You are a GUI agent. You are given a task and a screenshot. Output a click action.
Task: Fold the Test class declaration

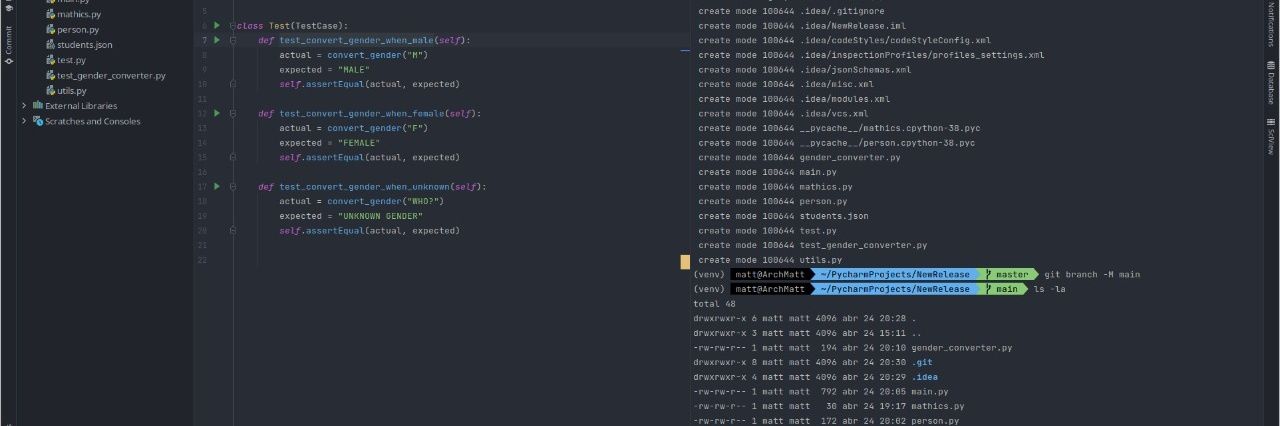point(232,25)
